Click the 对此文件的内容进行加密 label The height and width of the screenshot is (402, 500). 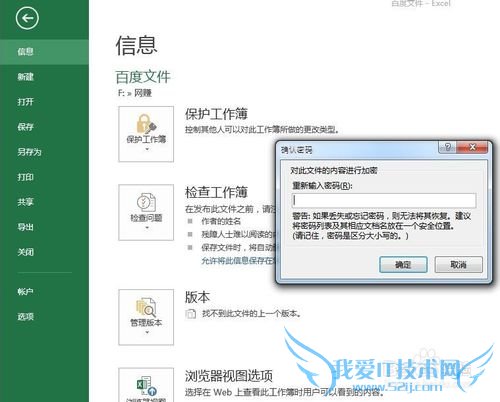(334, 171)
